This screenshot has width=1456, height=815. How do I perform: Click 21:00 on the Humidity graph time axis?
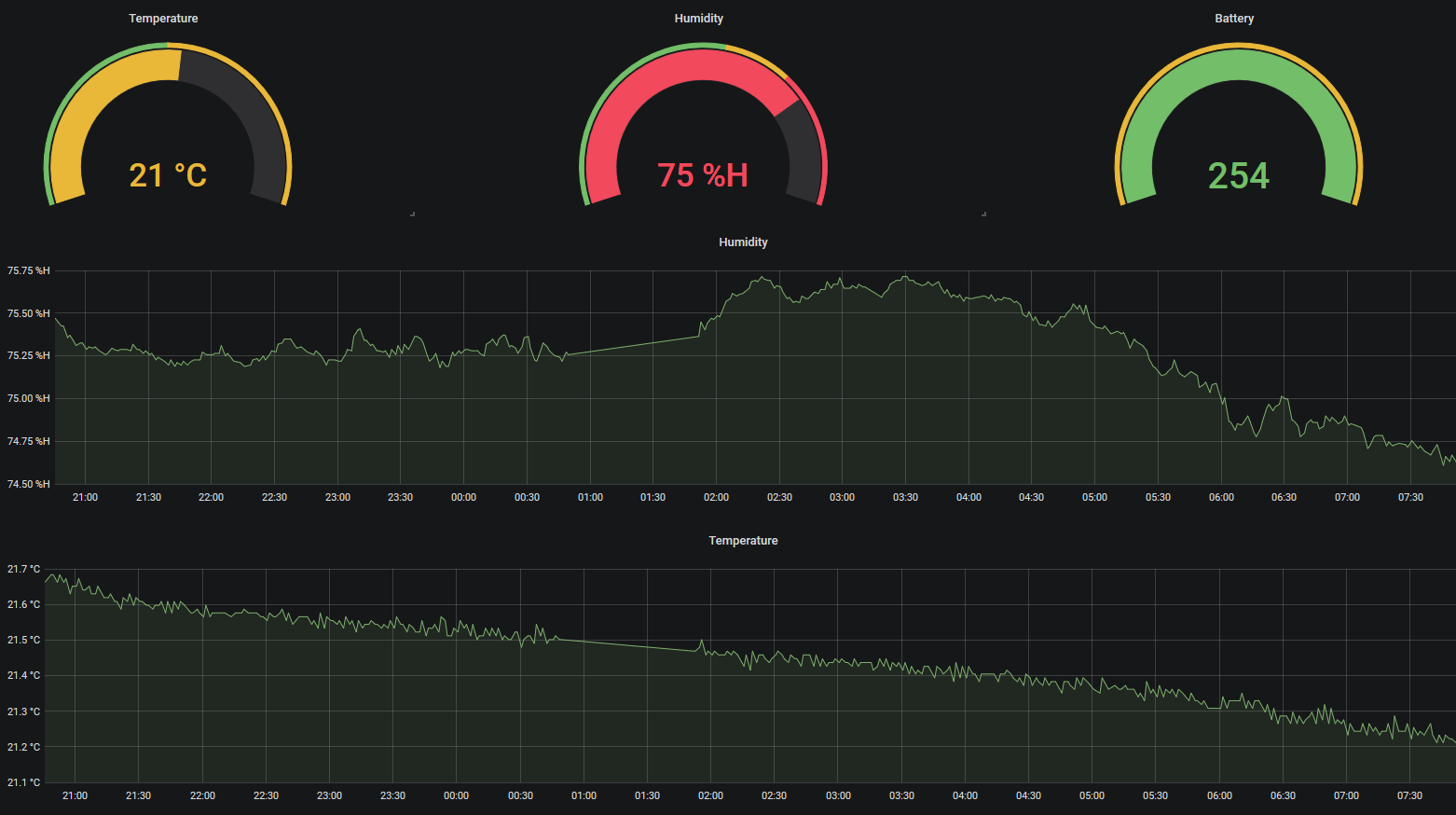(85, 497)
